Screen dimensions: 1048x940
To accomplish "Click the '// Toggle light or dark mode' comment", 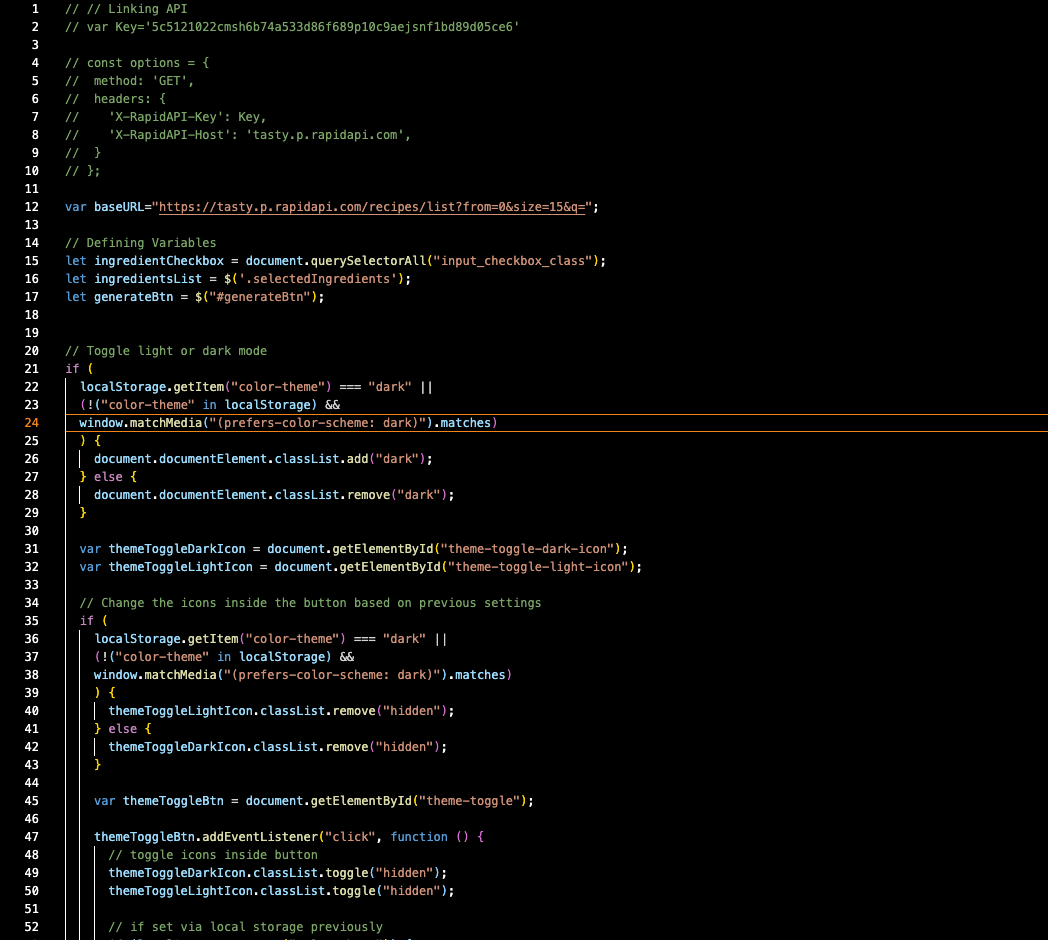I will click(165, 350).
